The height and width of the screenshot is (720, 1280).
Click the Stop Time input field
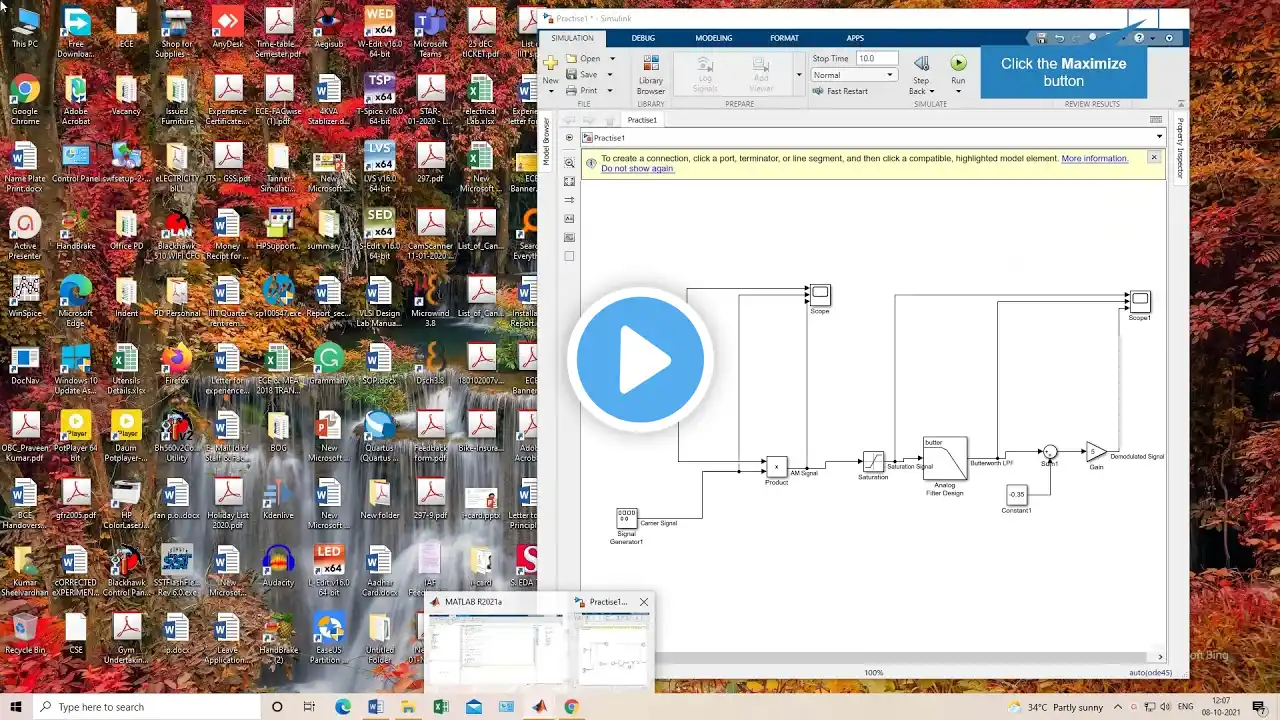[874, 59]
